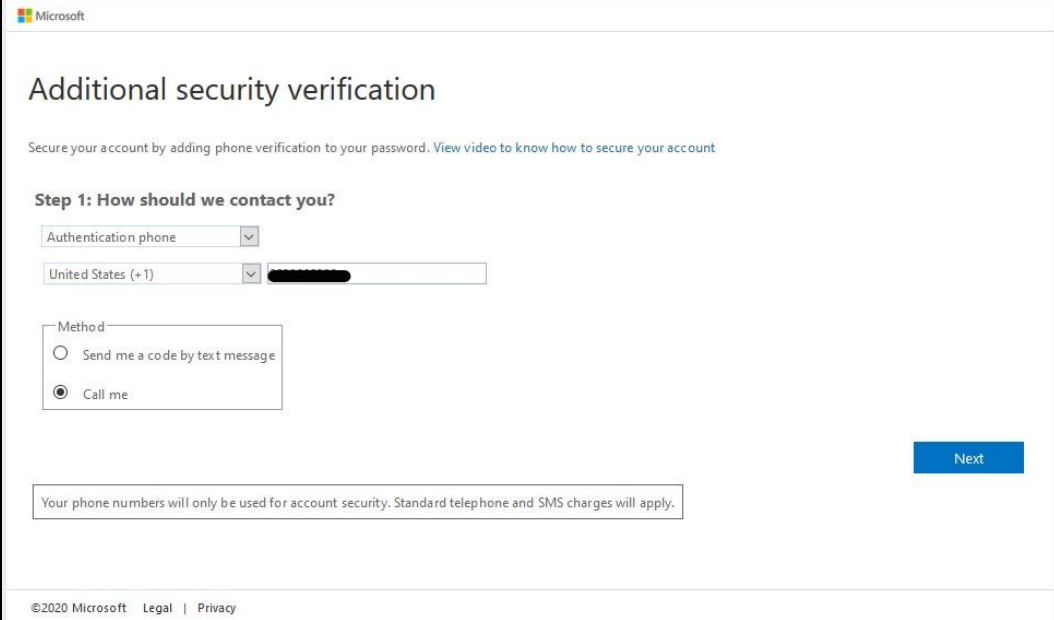Viewport: 1054px width, 620px height.
Task: Open the Privacy link in the footer
Action: point(216,607)
